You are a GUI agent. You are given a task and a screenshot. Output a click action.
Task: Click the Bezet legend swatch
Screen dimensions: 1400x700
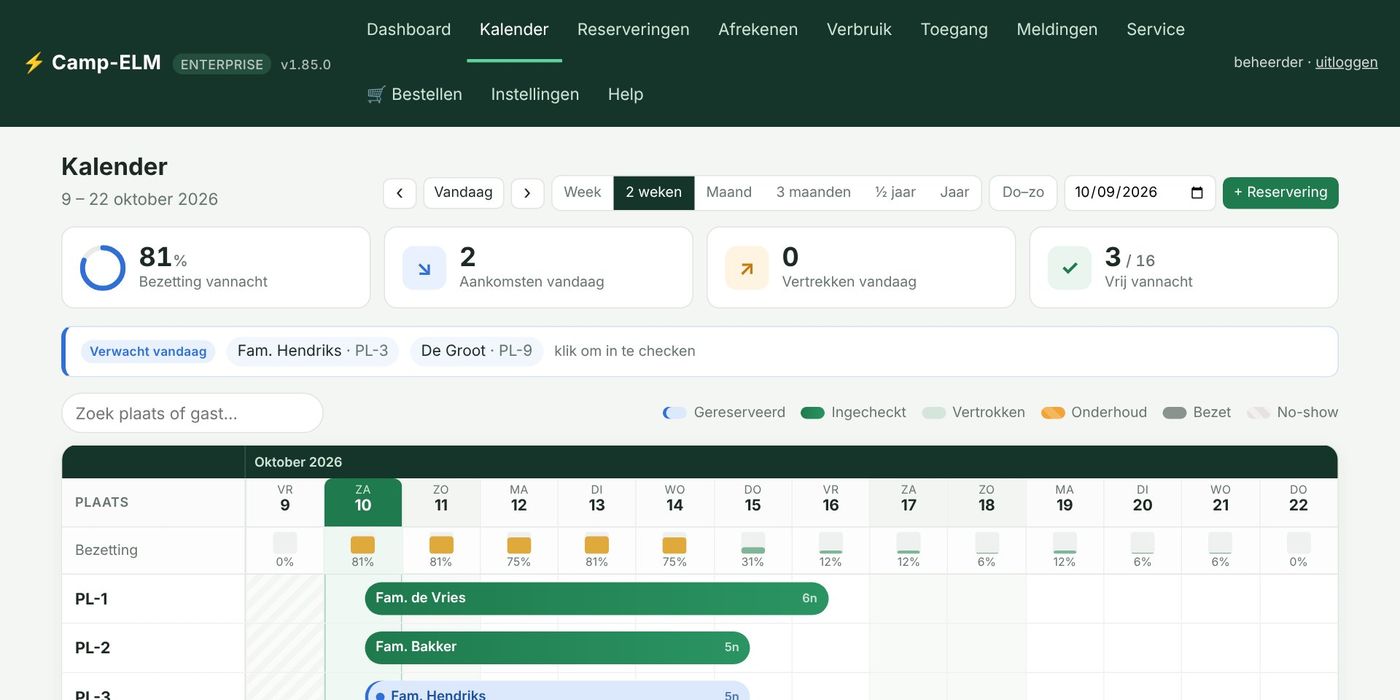pos(1175,413)
